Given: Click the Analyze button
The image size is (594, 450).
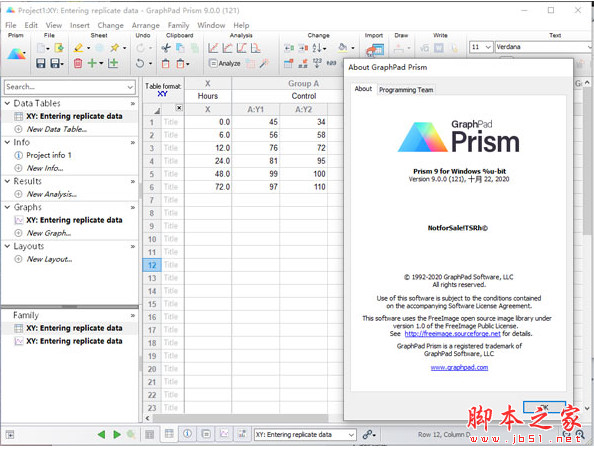Looking at the screenshot, I should (x=225, y=63).
